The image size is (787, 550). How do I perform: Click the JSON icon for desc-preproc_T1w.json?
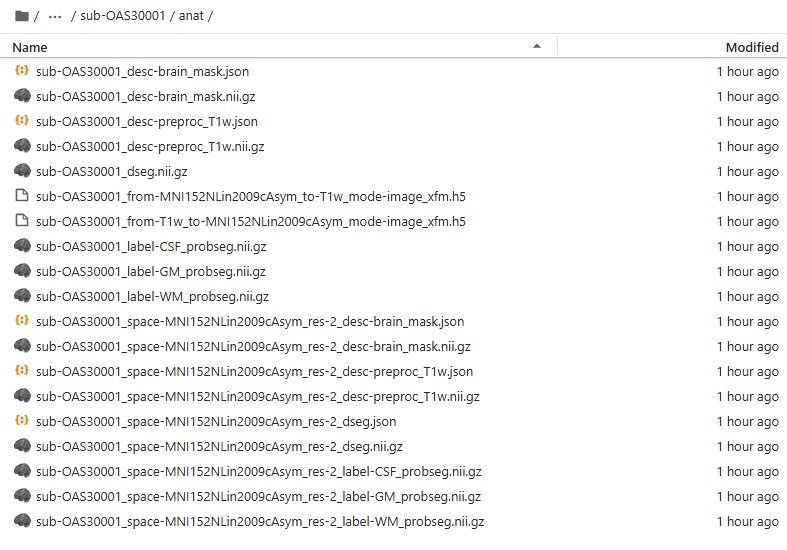tap(22, 122)
